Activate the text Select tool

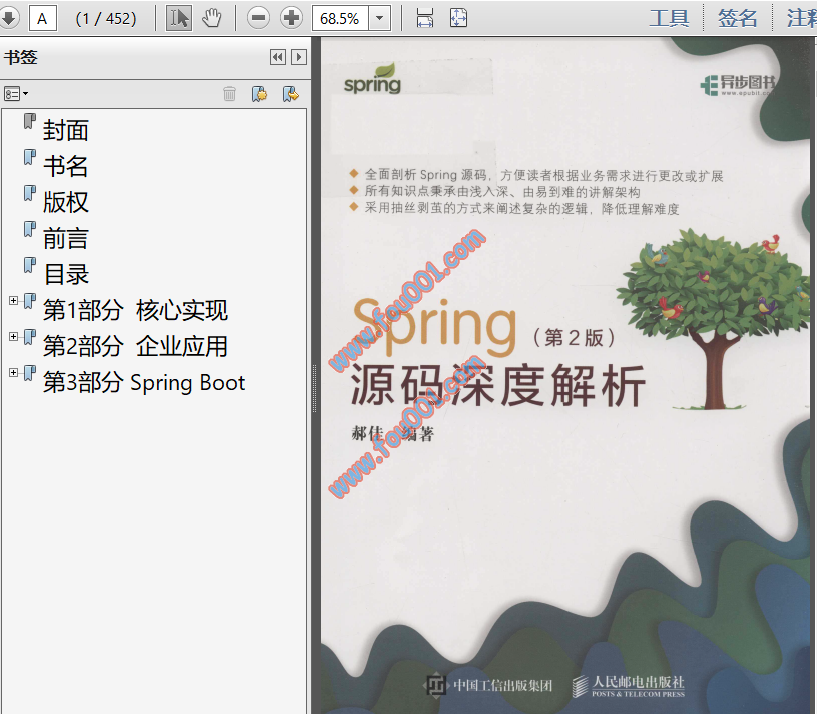[178, 18]
